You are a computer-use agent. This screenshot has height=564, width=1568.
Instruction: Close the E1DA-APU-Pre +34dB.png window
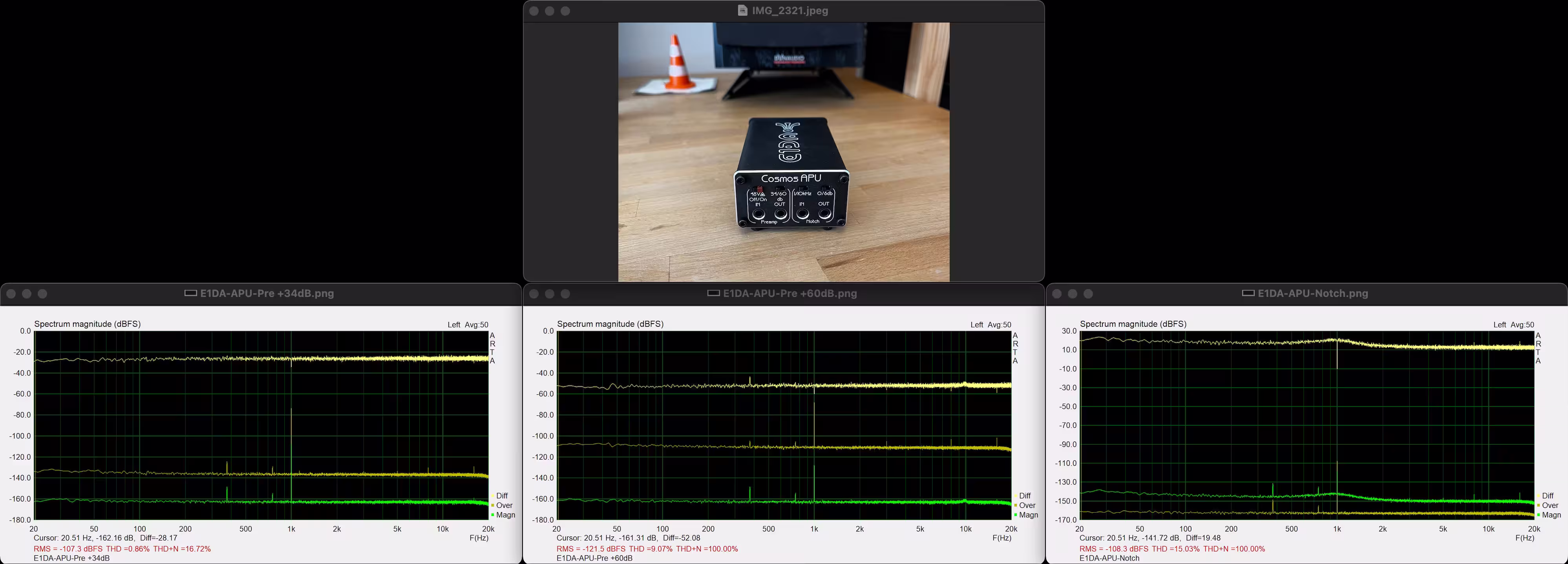(x=11, y=293)
